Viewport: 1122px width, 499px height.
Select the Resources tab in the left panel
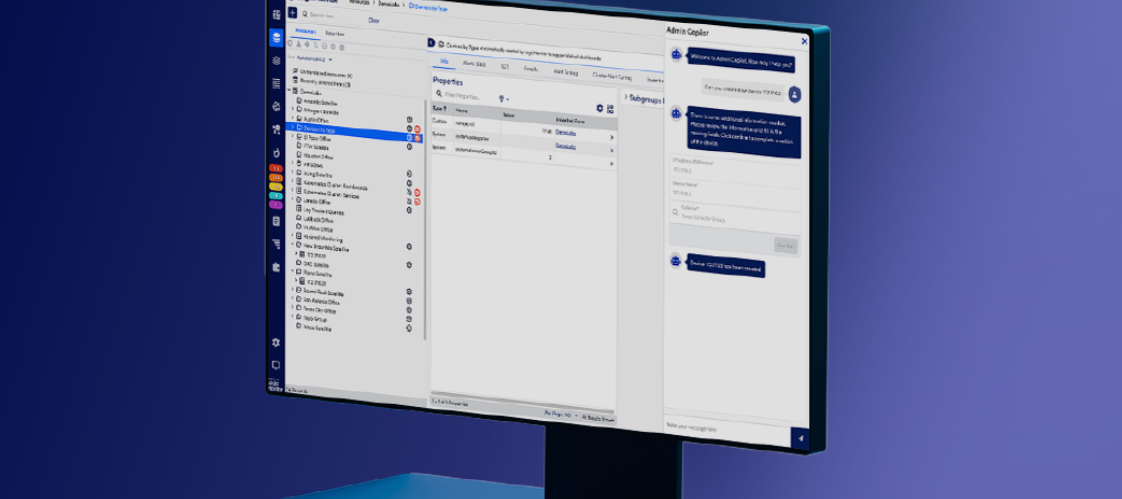305,32
